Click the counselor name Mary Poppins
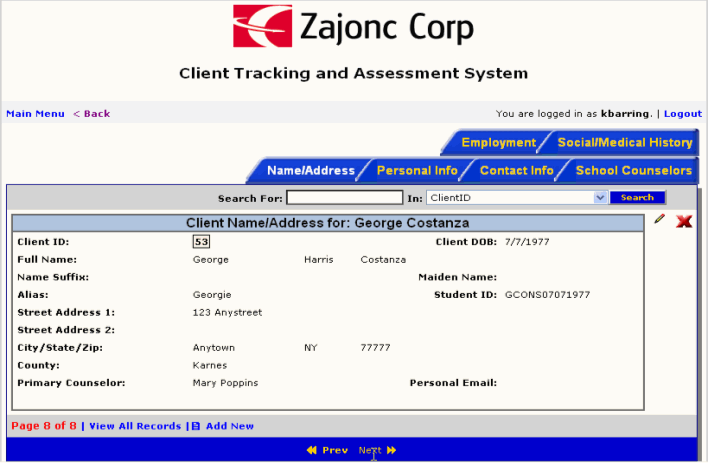The height and width of the screenshot is (463, 708). tap(225, 383)
